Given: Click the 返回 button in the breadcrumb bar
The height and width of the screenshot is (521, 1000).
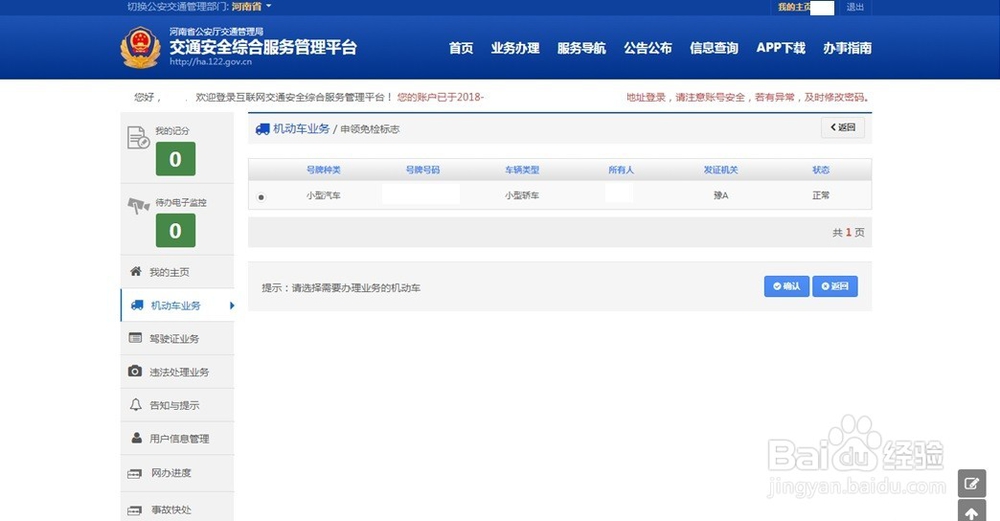Looking at the screenshot, I should 842,128.
